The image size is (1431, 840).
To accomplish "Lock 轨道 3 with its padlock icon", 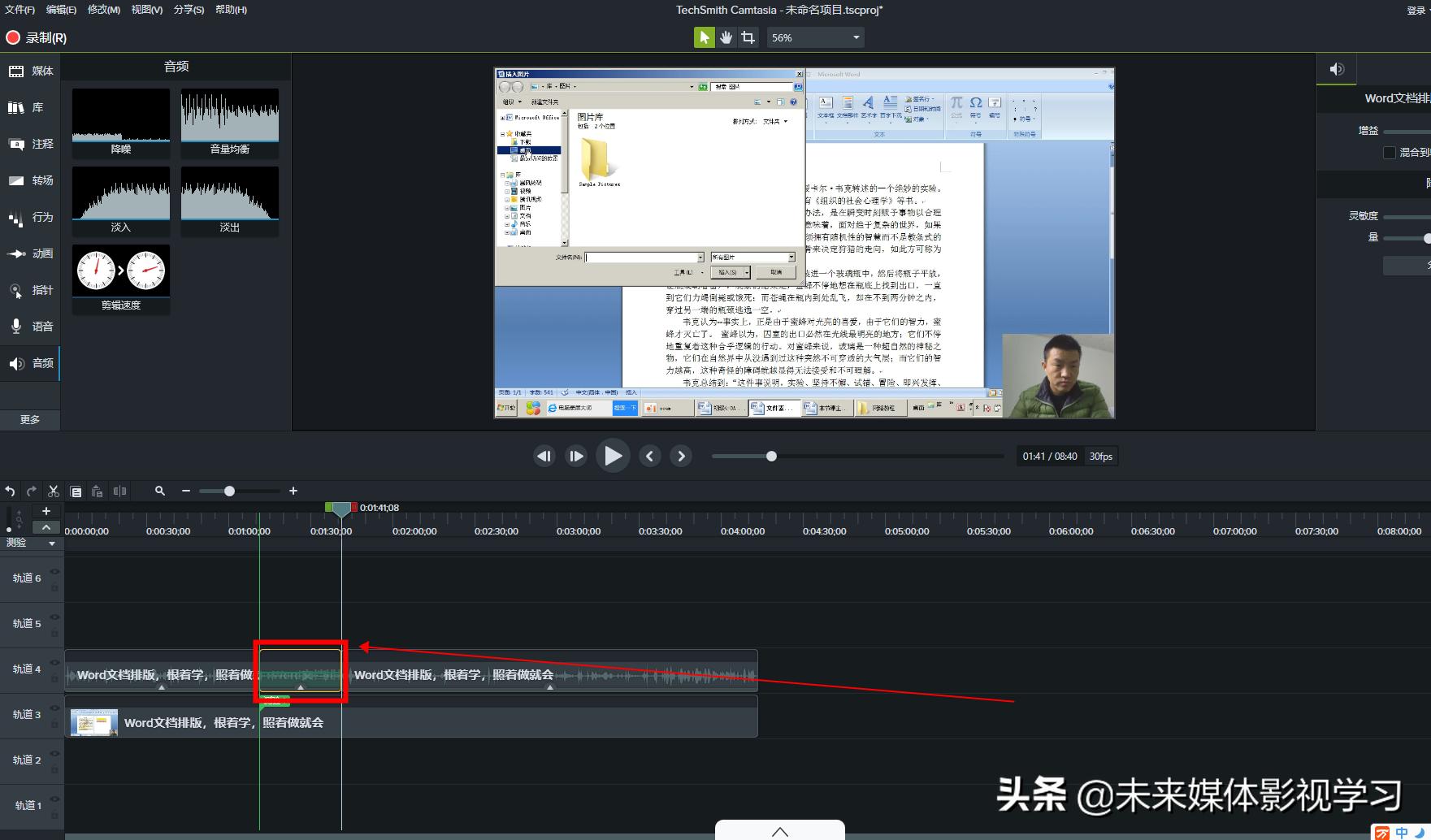I will (55, 724).
